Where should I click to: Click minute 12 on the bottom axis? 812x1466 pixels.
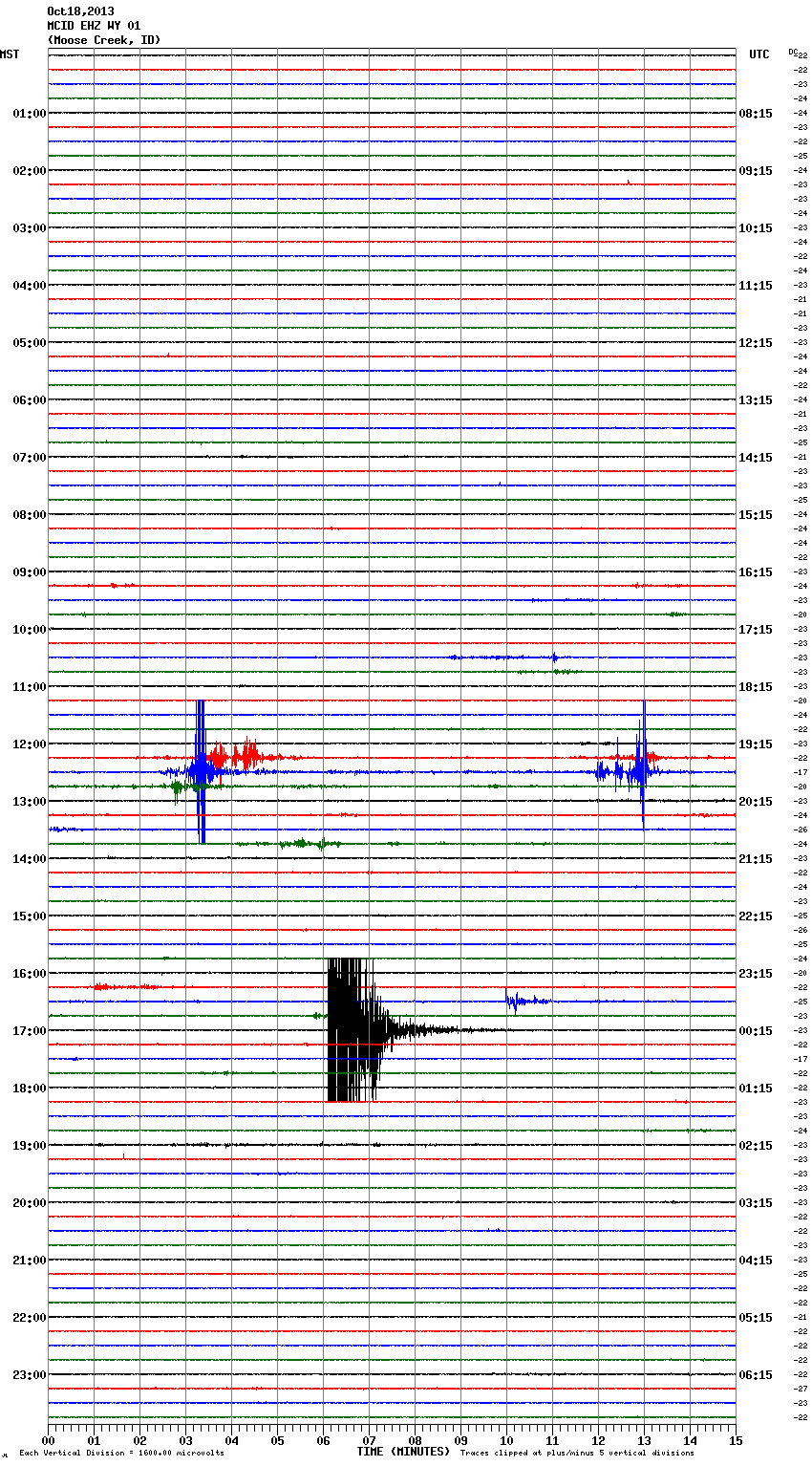(x=599, y=1439)
